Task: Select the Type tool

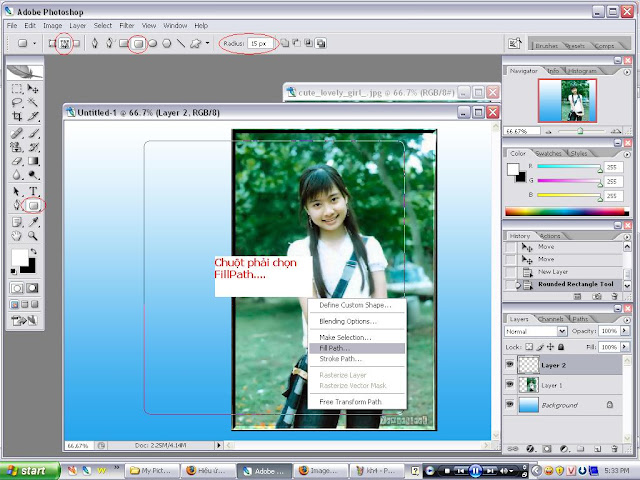Action: click(33, 191)
